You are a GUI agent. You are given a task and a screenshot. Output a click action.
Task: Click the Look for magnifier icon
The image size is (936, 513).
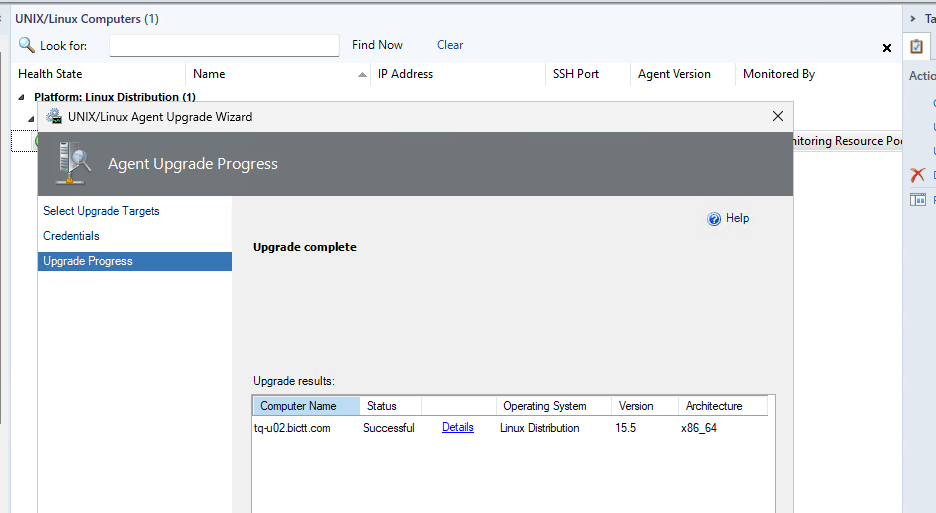pos(27,45)
